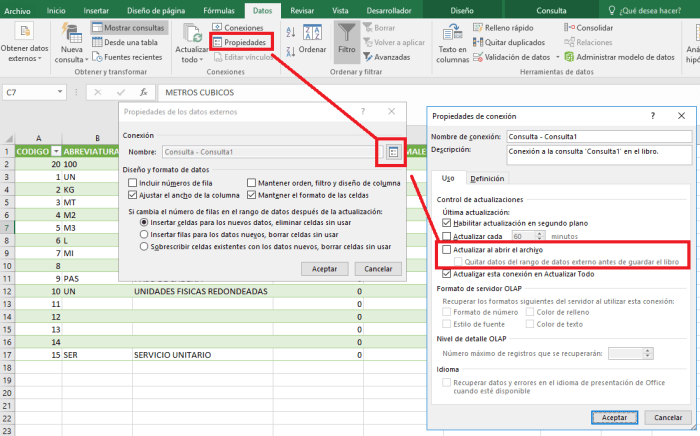Select row header 17
The image size is (700, 436).
click(7, 355)
